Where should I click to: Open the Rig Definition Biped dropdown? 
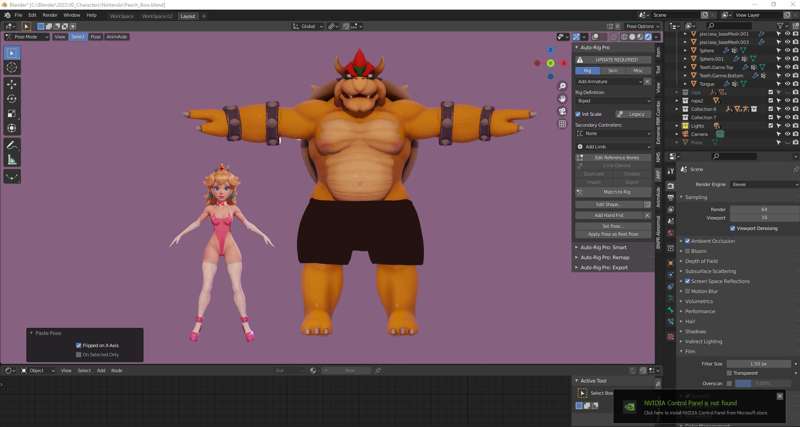tap(613, 101)
